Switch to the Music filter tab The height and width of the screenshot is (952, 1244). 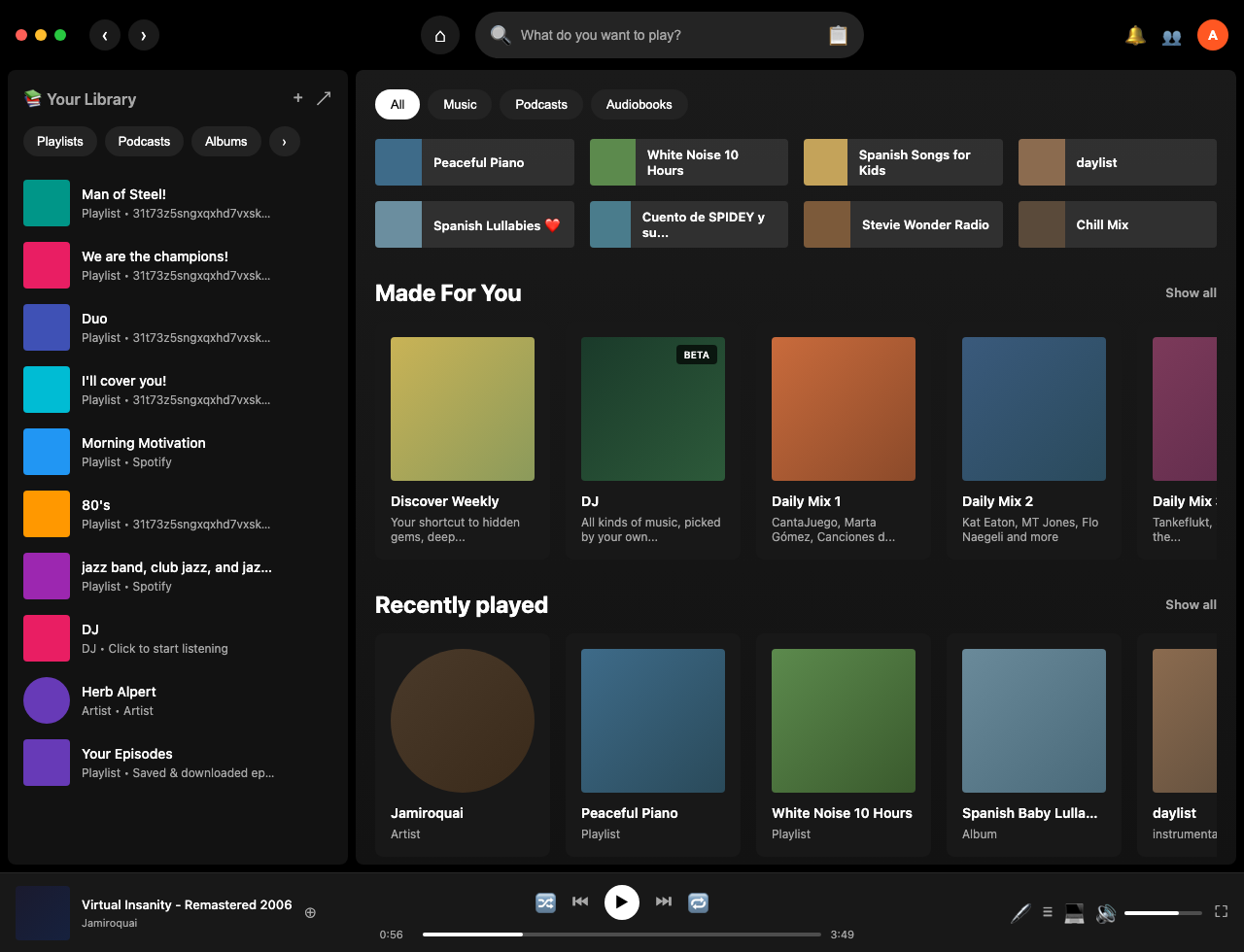tap(459, 104)
